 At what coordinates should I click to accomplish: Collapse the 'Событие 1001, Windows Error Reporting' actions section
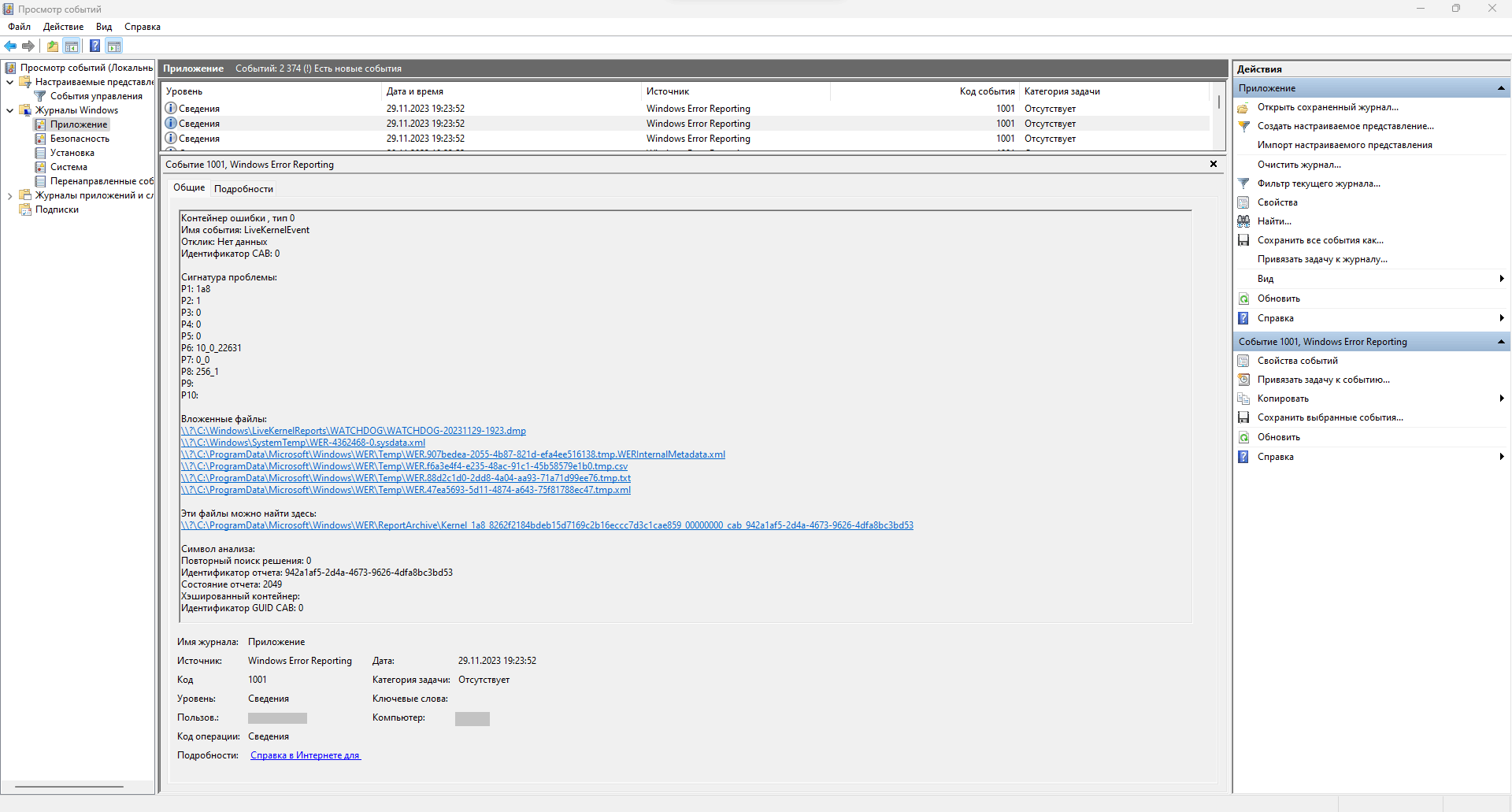(x=1501, y=342)
